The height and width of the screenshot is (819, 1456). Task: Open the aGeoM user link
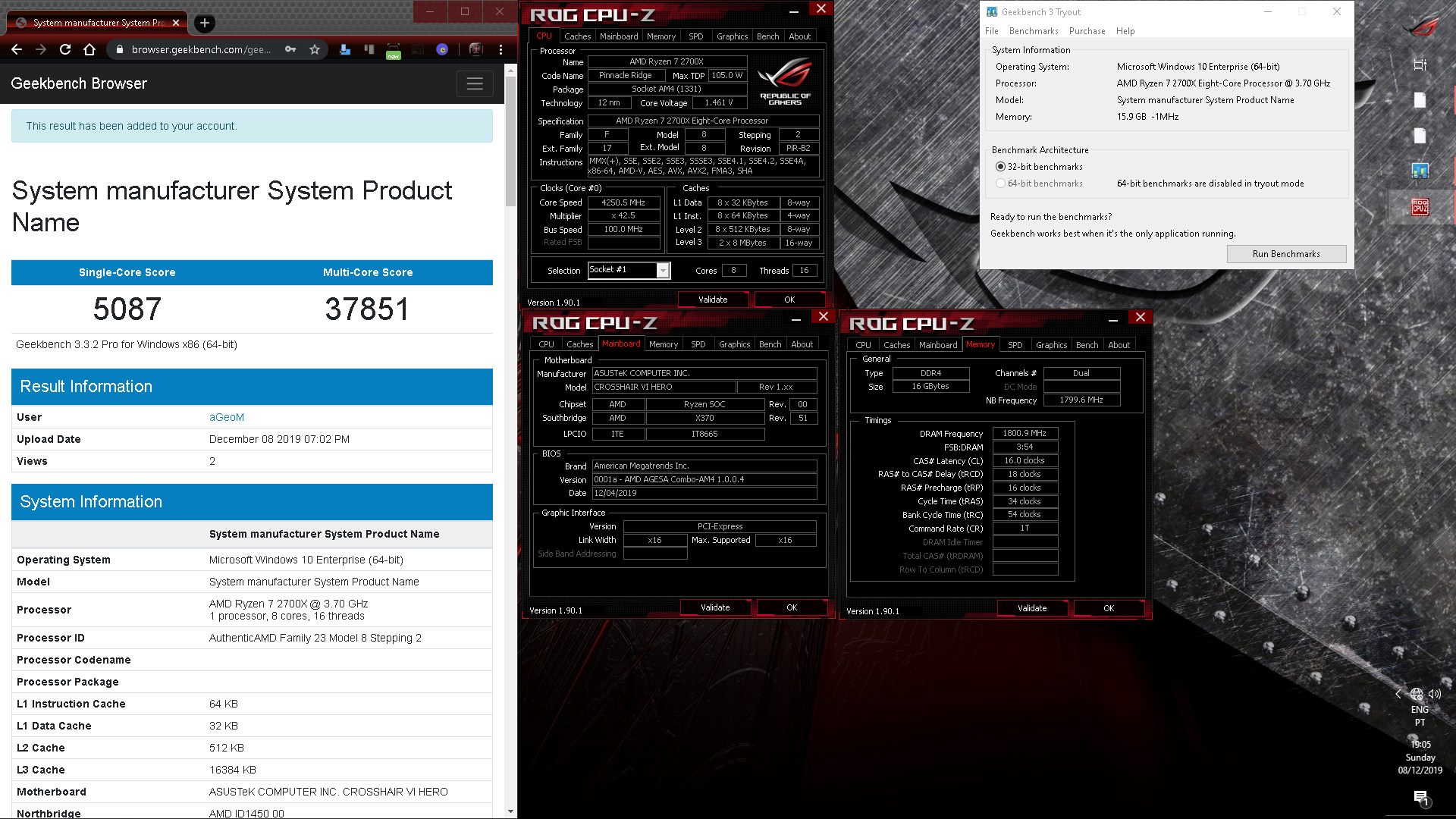(227, 417)
